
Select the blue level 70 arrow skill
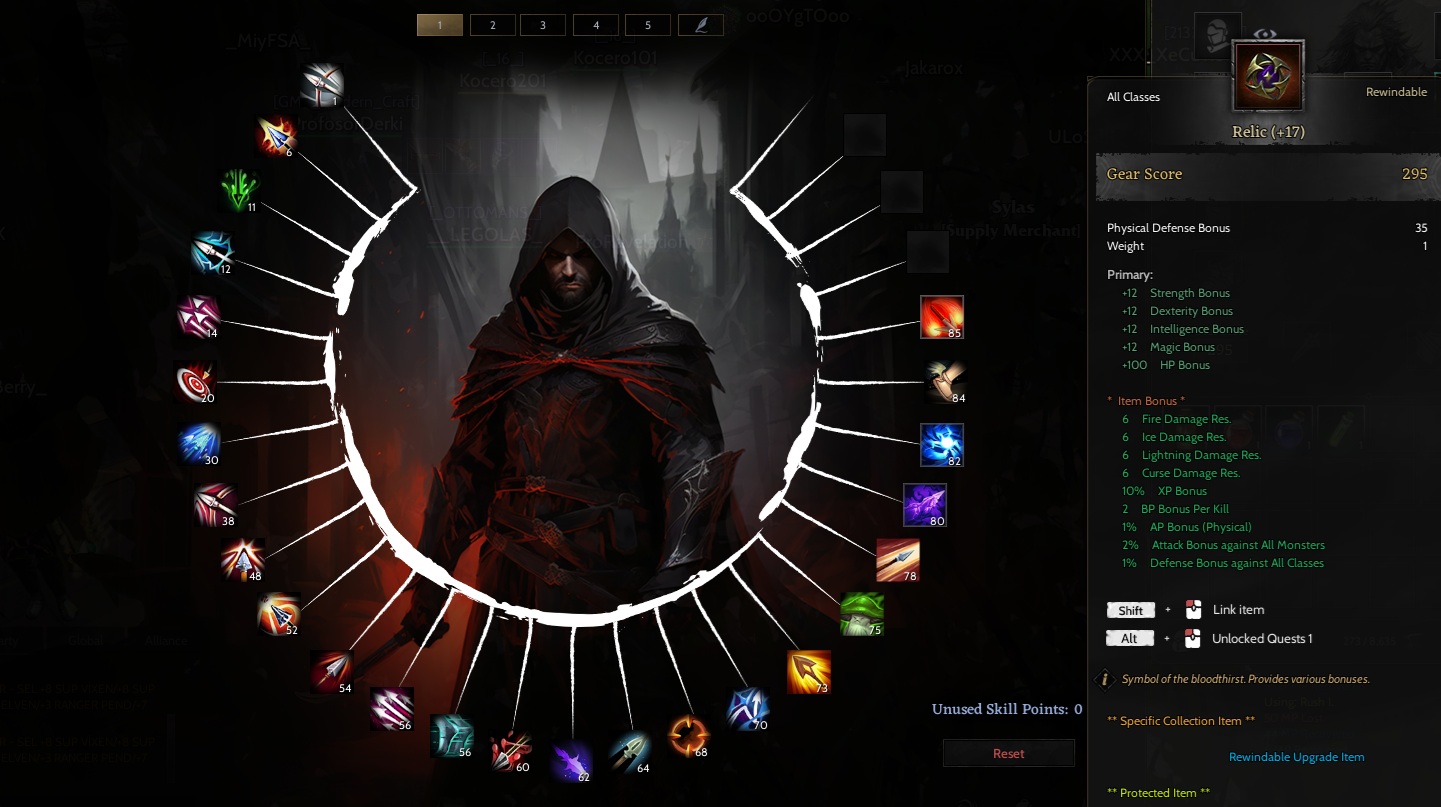[x=748, y=708]
